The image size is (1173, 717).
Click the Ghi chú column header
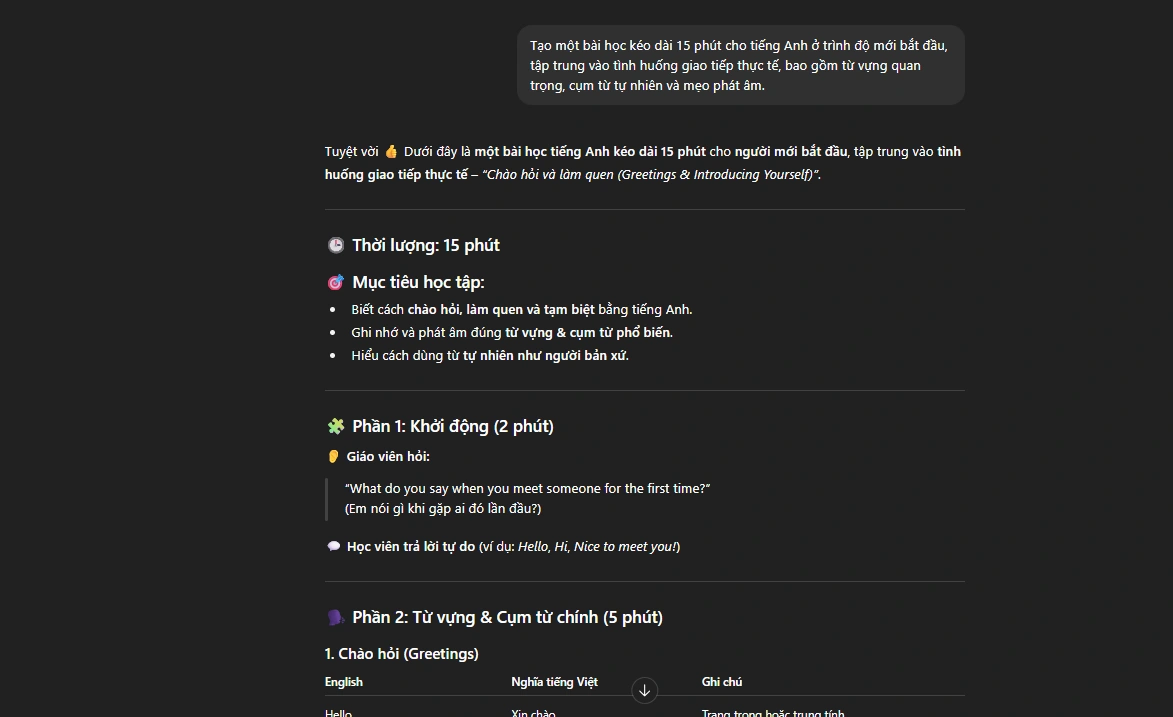pyautogui.click(x=722, y=682)
